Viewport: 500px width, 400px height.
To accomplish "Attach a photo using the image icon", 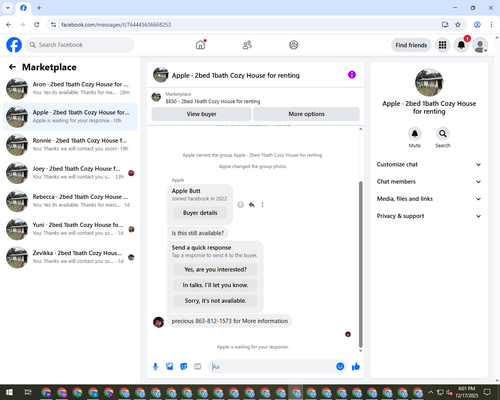I will [x=170, y=367].
